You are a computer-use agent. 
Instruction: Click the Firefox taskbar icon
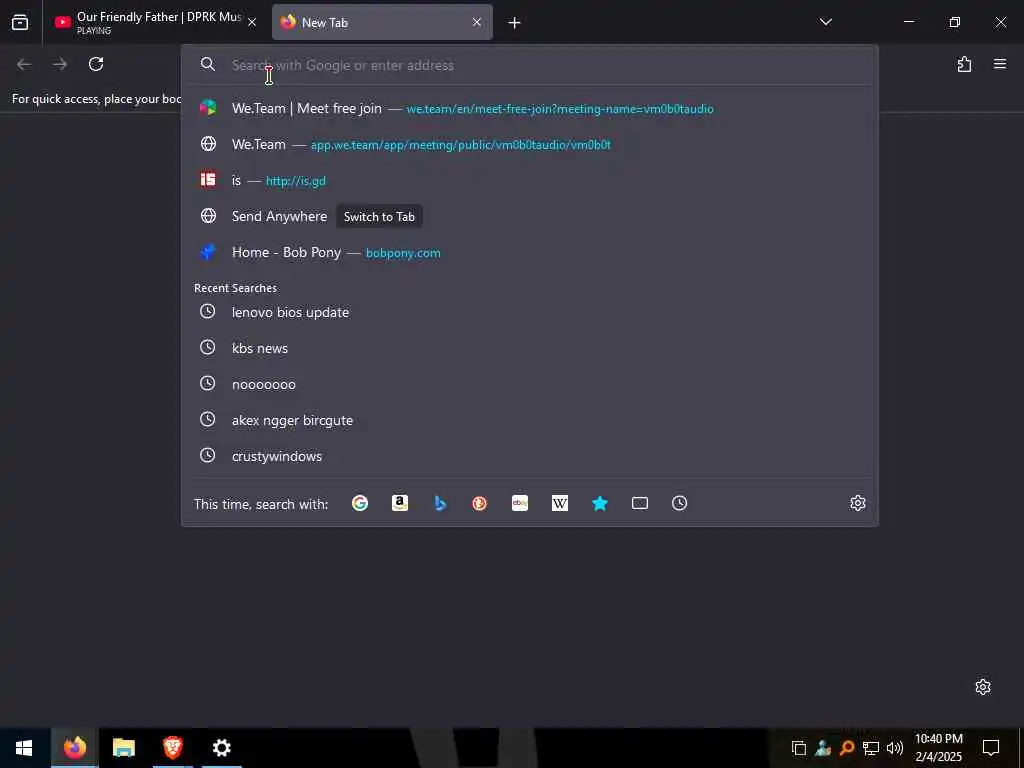(74, 748)
